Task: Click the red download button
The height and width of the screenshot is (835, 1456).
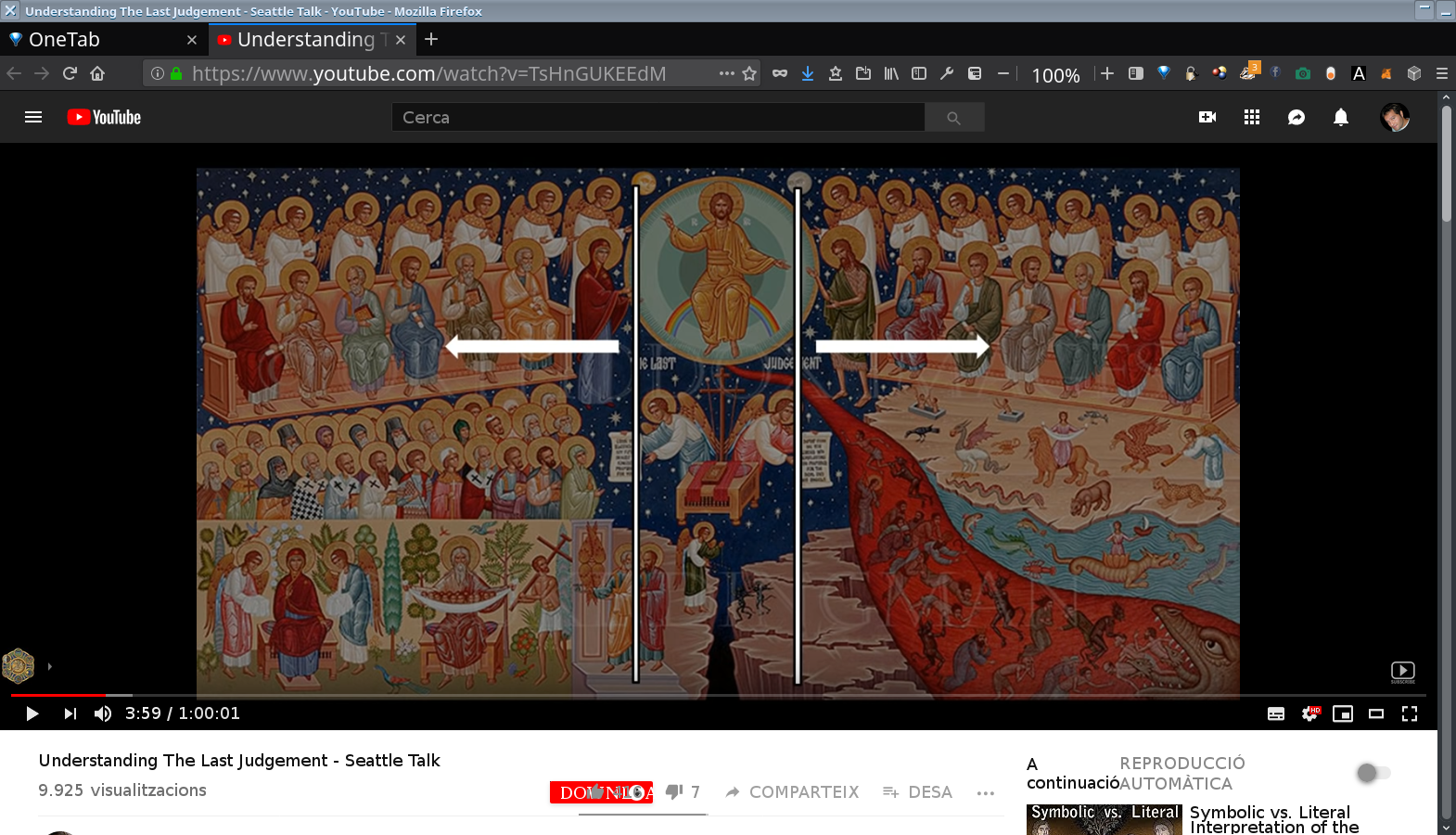Action: click(x=601, y=792)
